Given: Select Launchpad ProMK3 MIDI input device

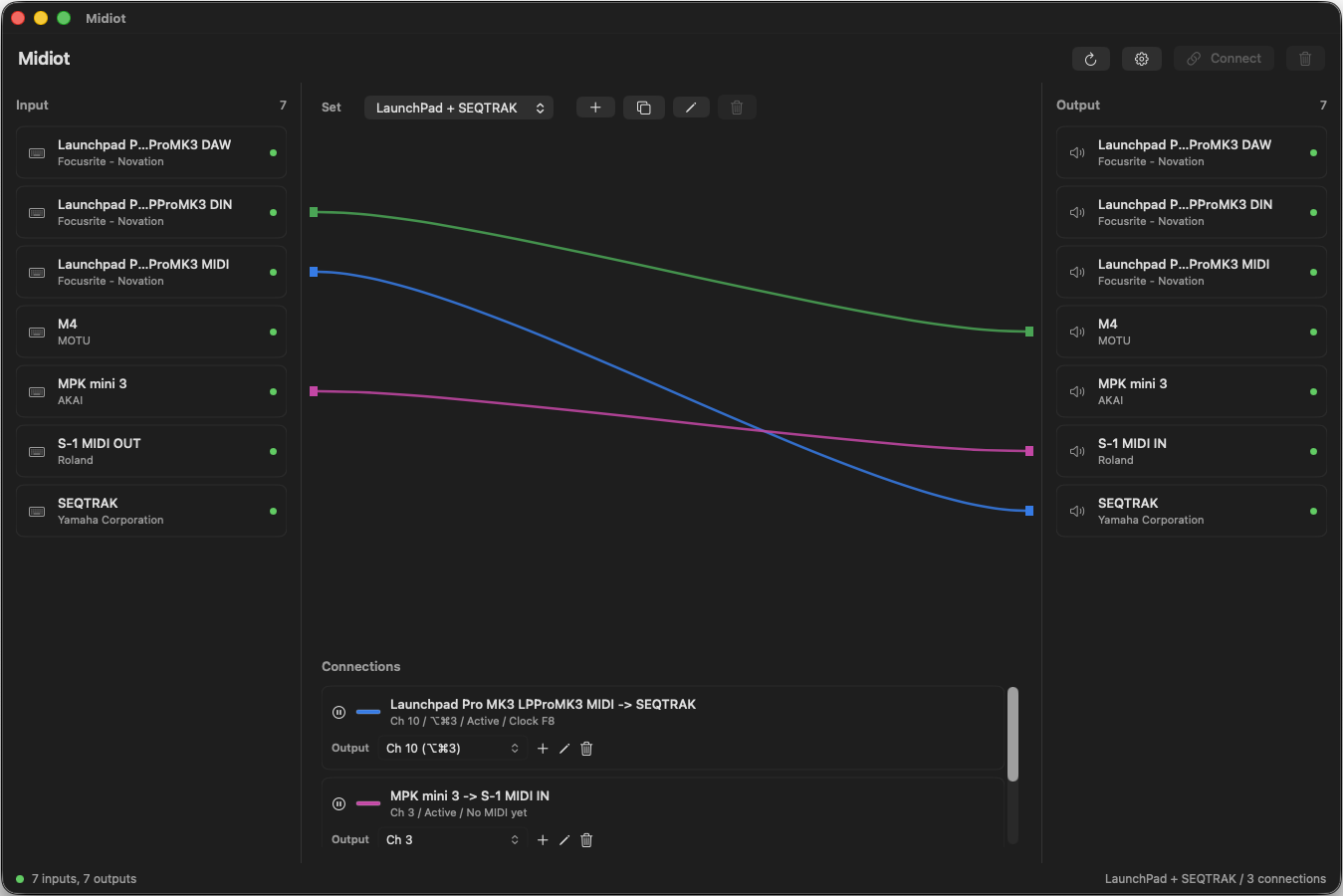Looking at the screenshot, I should click(151, 272).
